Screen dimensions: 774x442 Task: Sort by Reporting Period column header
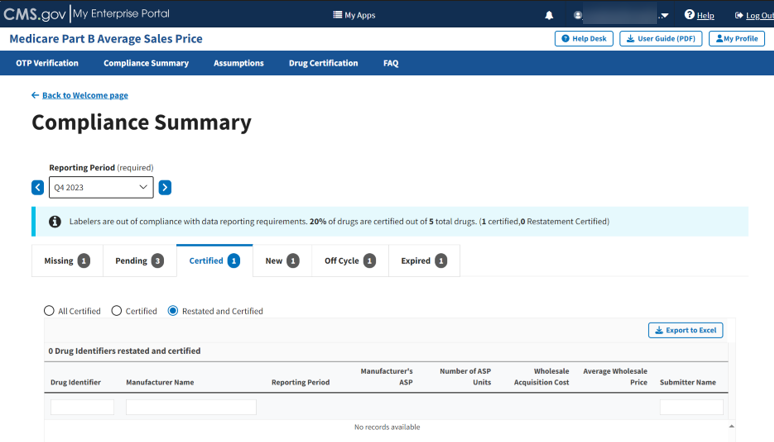pos(300,382)
